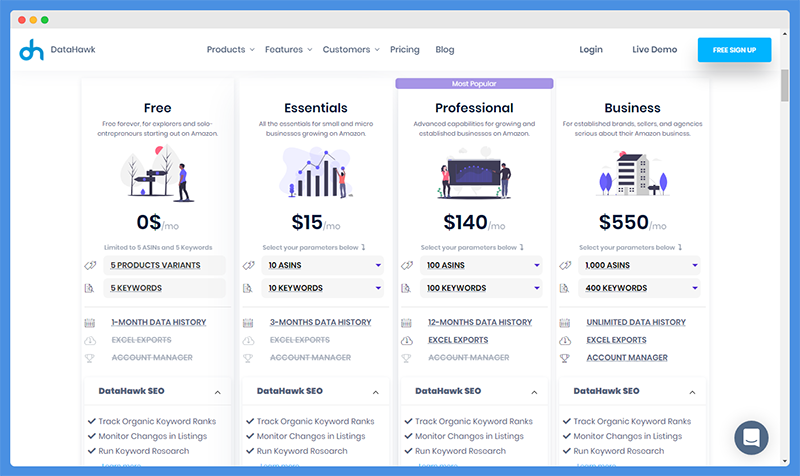Screen dimensions: 800x476
Task: Open the 1,000 ASINs dropdown
Action: 639,265
